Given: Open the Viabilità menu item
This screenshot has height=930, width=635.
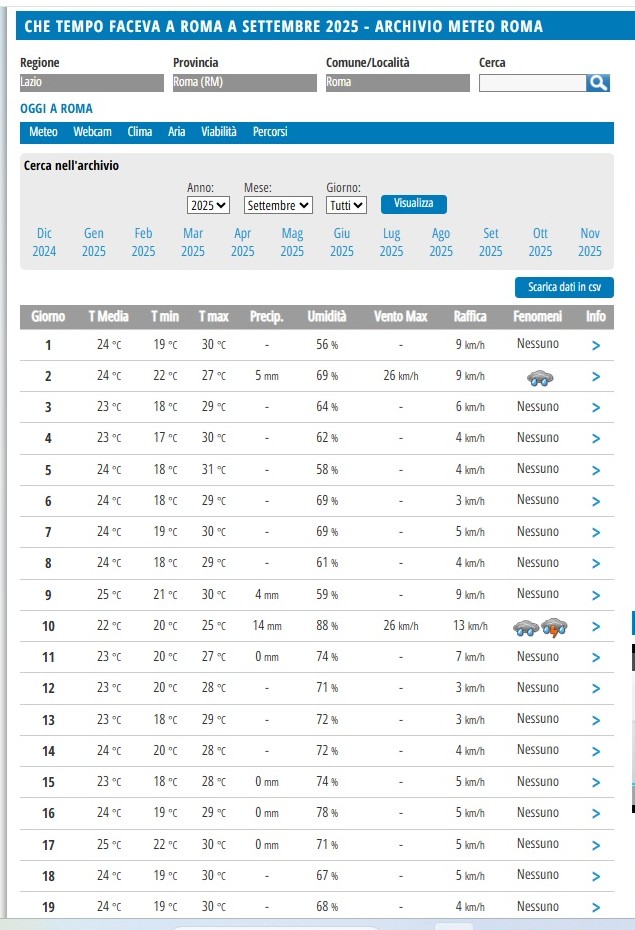Looking at the screenshot, I should tap(219, 132).
